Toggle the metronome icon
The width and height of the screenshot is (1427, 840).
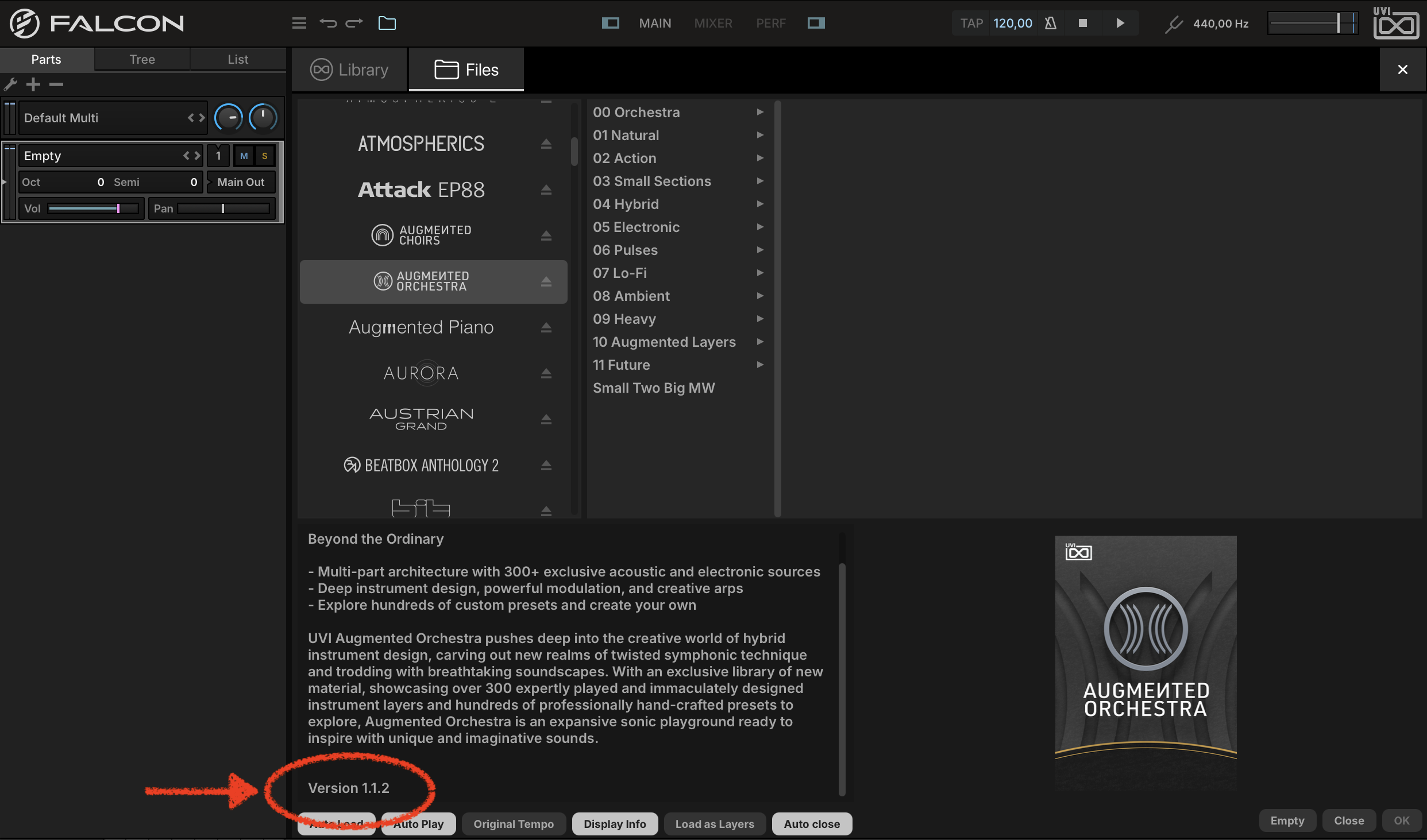(1050, 23)
